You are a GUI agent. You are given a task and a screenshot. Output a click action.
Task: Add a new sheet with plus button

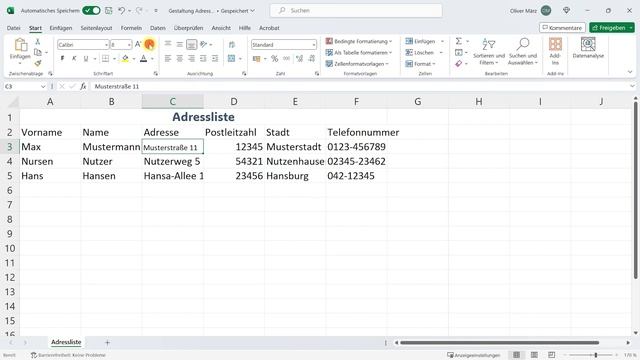pyautogui.click(x=107, y=342)
